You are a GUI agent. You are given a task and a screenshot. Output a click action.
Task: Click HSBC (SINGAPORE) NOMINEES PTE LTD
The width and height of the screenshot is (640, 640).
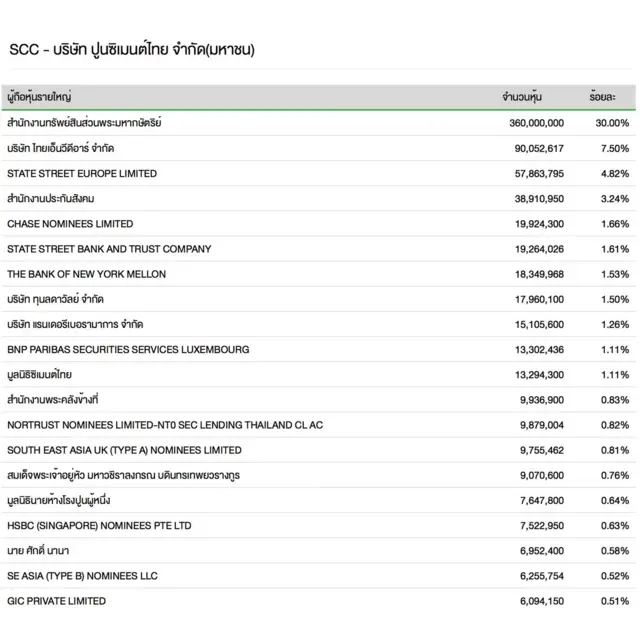(x=99, y=526)
